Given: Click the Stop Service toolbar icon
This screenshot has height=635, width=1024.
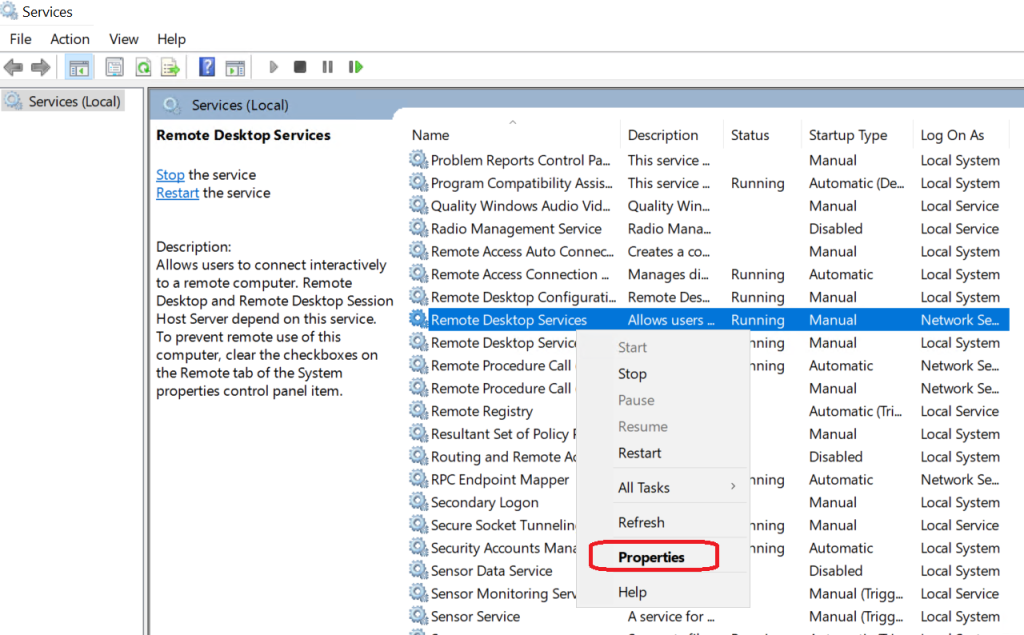Looking at the screenshot, I should 299,66.
